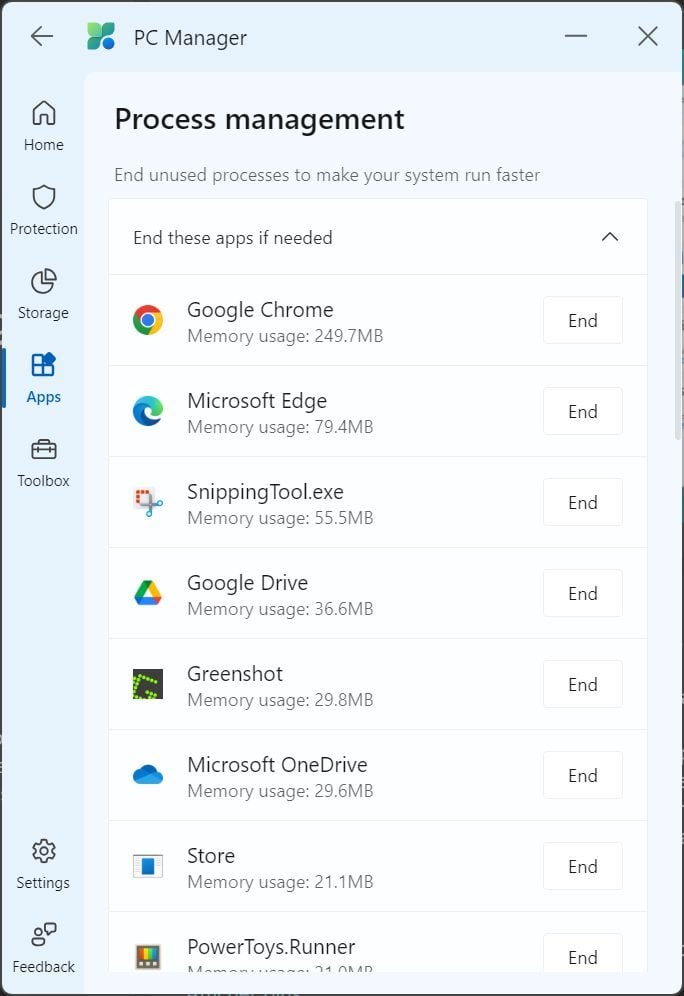
Task: Click Memory usage: 36.6MB text
Action: point(280,609)
